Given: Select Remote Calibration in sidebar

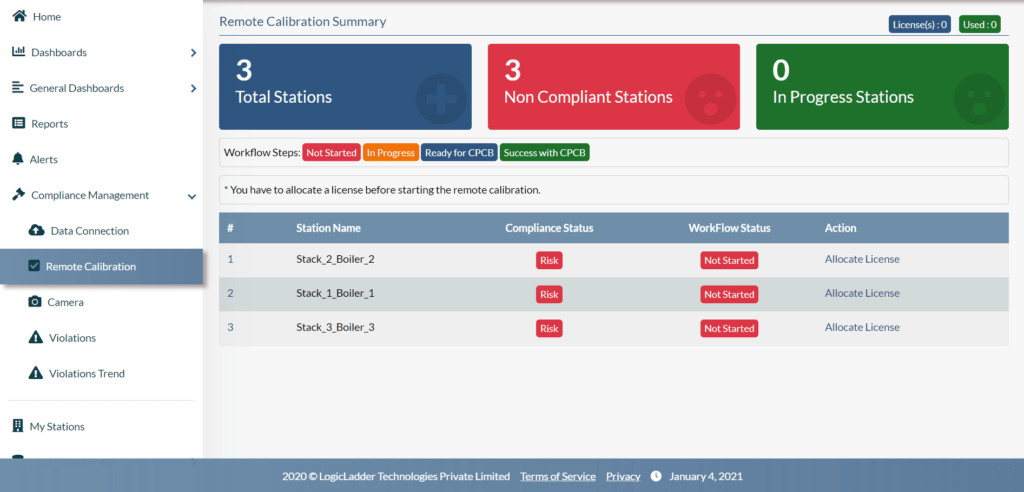Looking at the screenshot, I should tap(101, 267).
